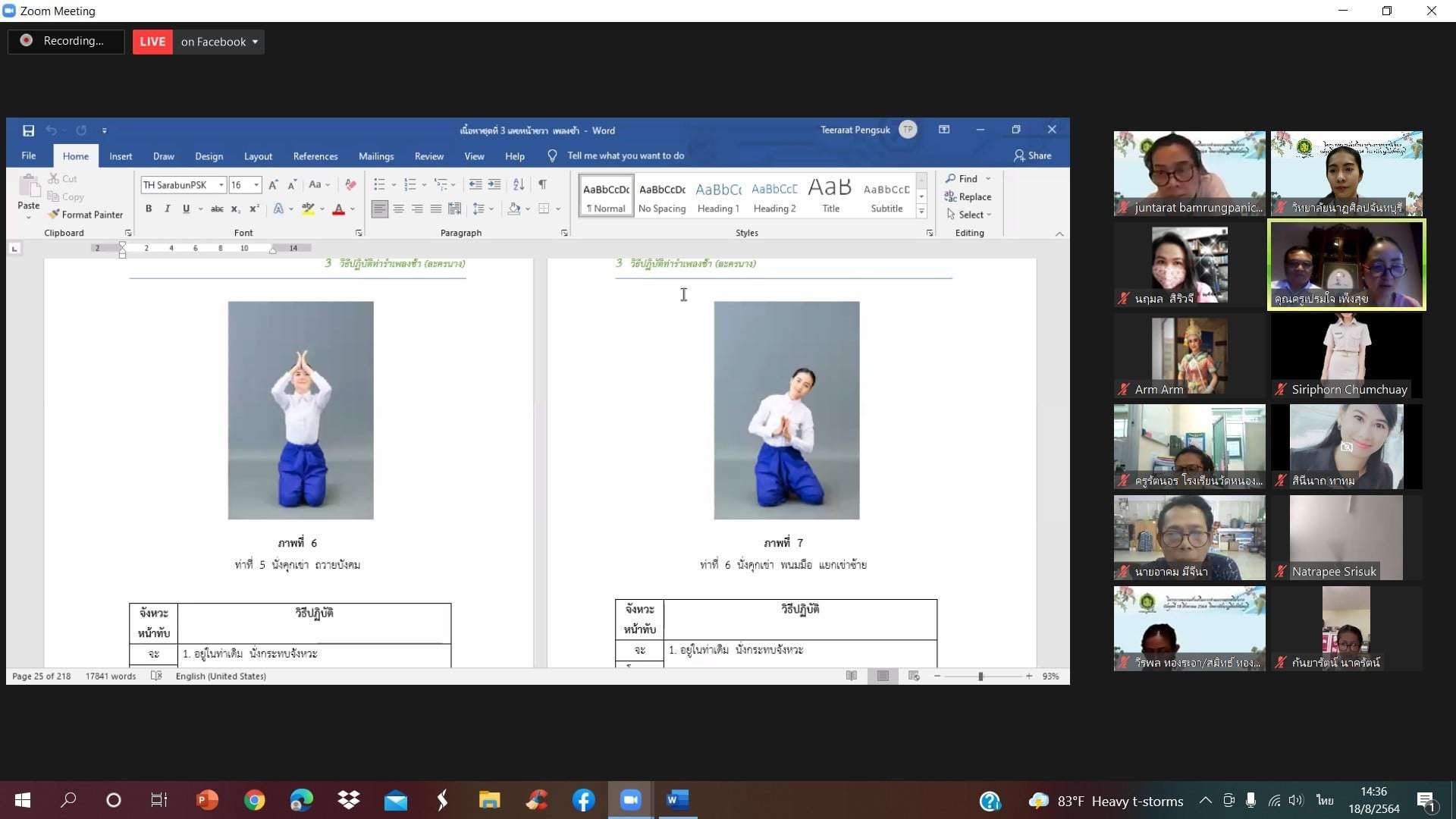Viewport: 1456px width, 819px height.
Task: Expand the 'on Facebook' live dropdown
Action: pos(255,42)
